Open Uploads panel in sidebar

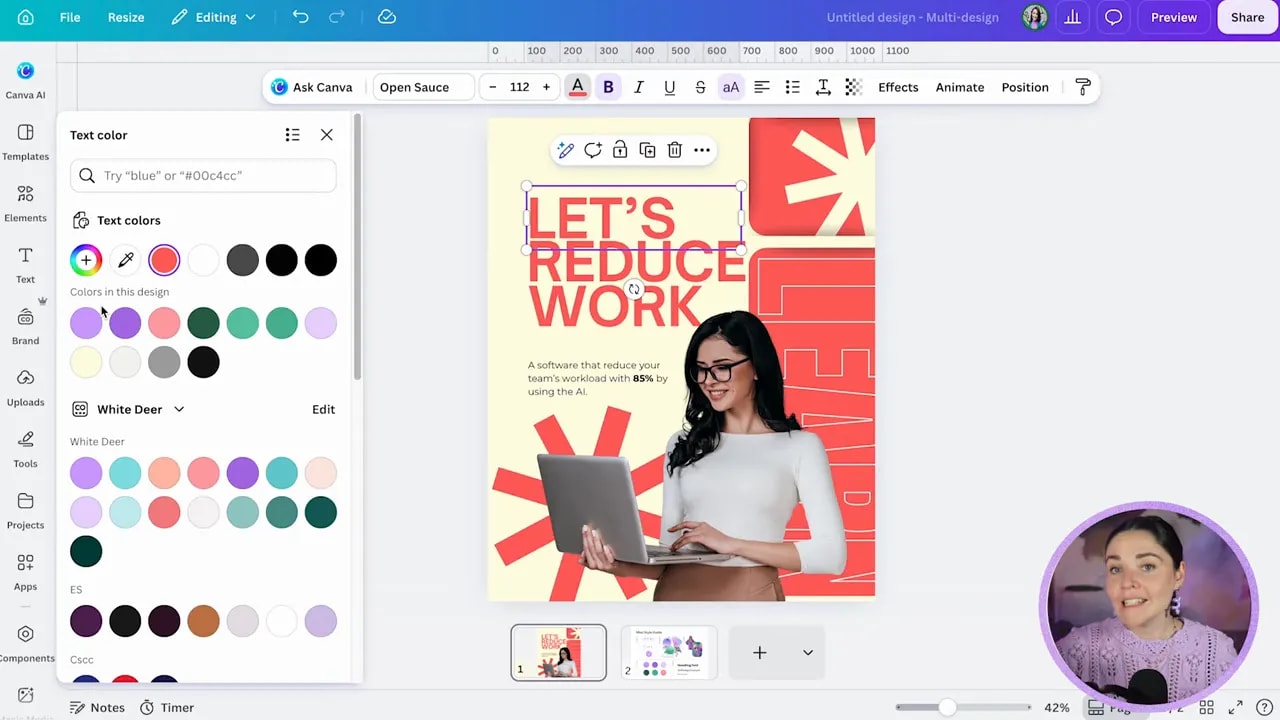tap(25, 388)
